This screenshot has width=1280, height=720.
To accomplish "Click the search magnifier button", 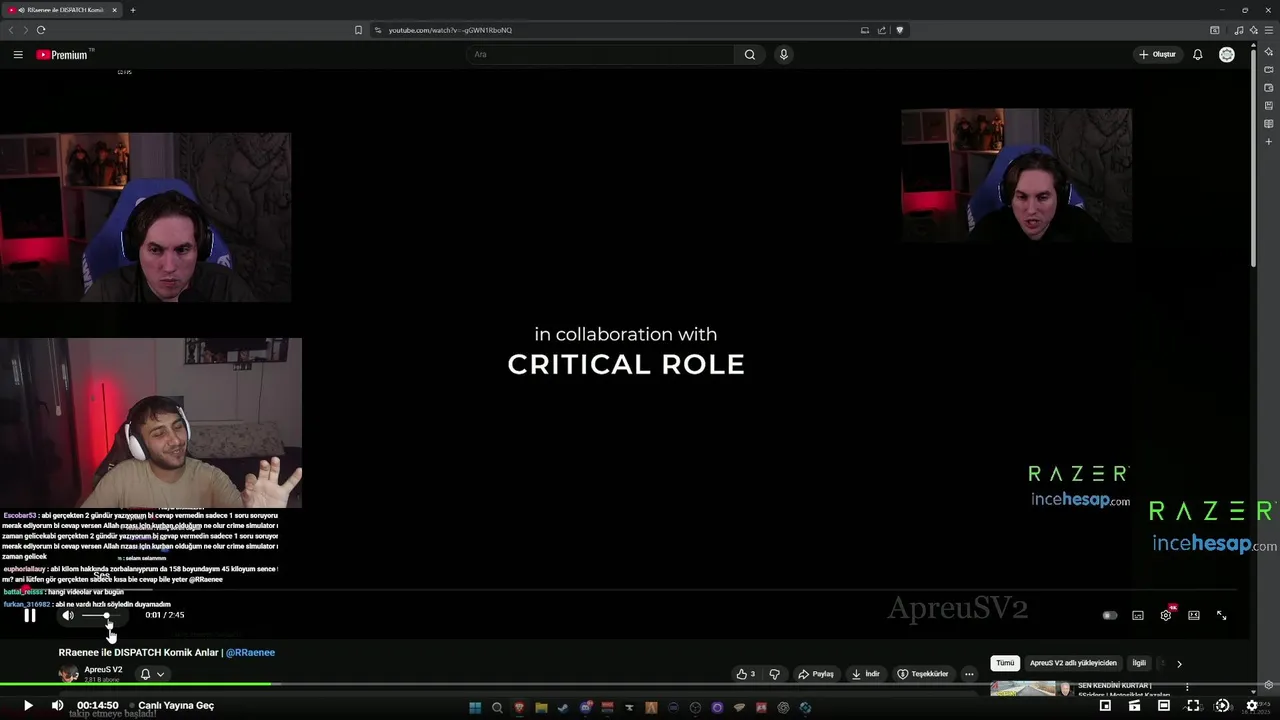I will [x=750, y=55].
